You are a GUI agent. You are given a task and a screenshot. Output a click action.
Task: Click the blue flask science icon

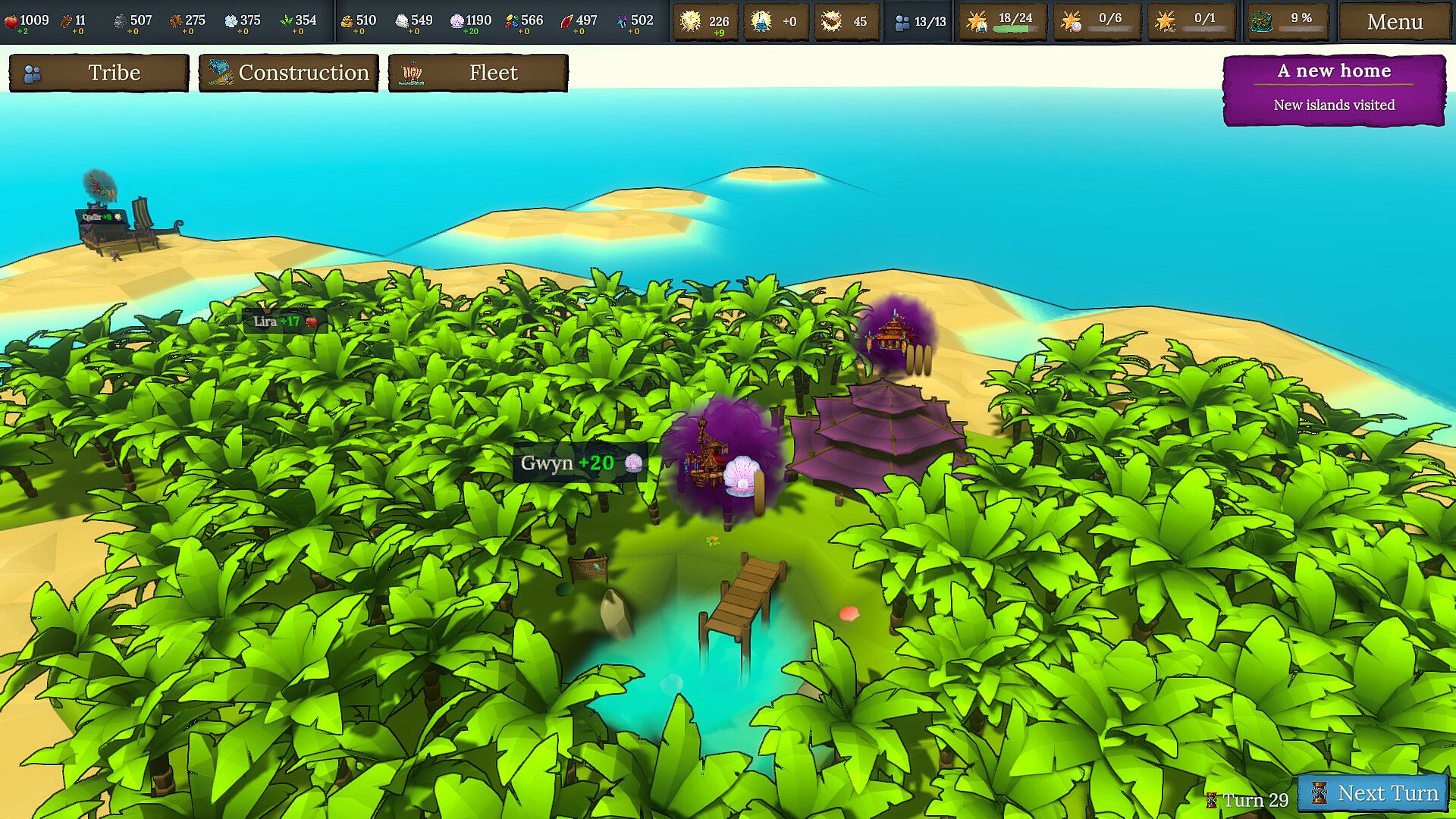pos(761,21)
